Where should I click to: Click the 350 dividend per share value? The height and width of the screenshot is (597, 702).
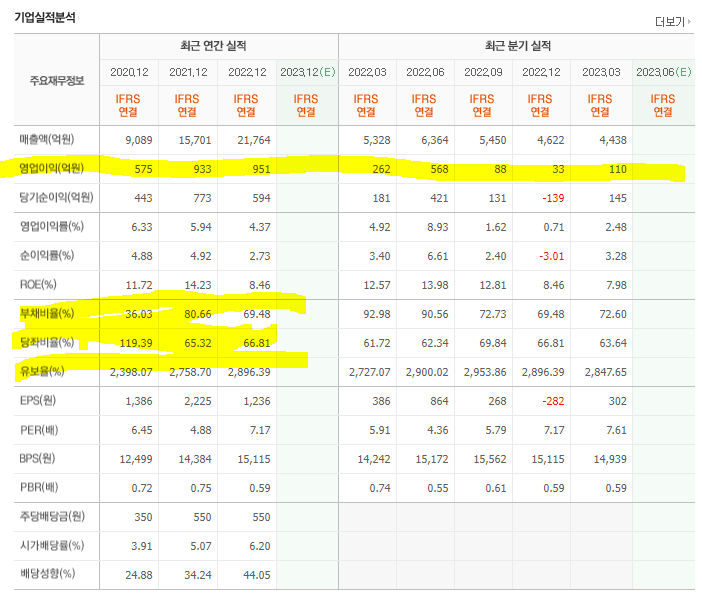143,517
